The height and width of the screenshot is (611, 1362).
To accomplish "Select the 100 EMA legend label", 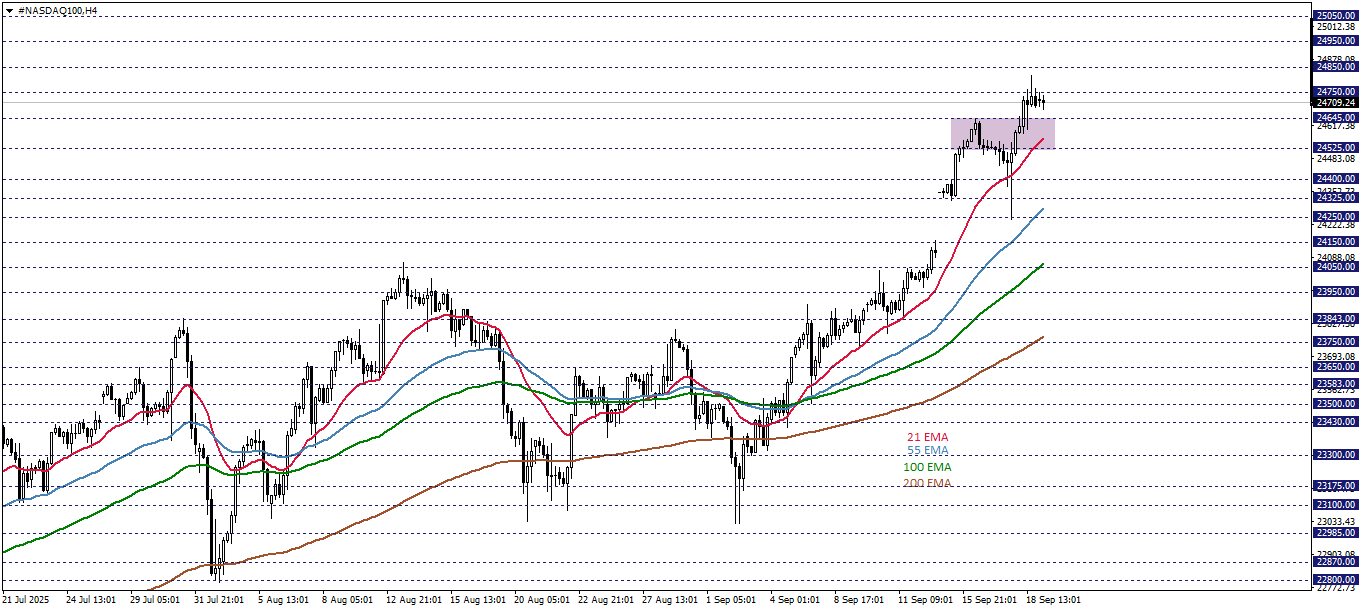I will [x=927, y=467].
